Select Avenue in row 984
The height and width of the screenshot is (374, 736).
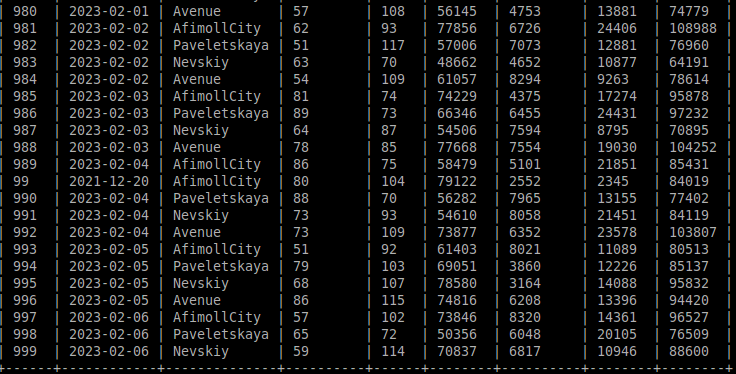197,79
